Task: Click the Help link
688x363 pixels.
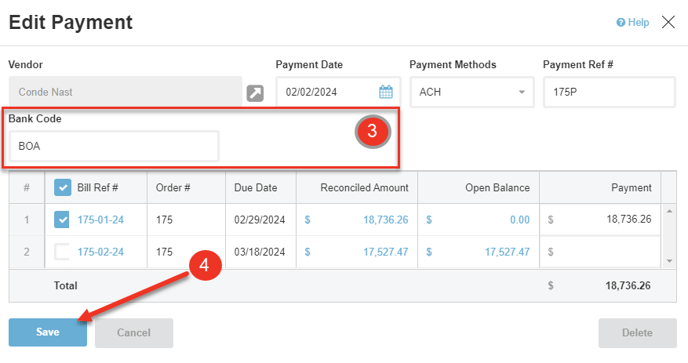Action: click(633, 22)
